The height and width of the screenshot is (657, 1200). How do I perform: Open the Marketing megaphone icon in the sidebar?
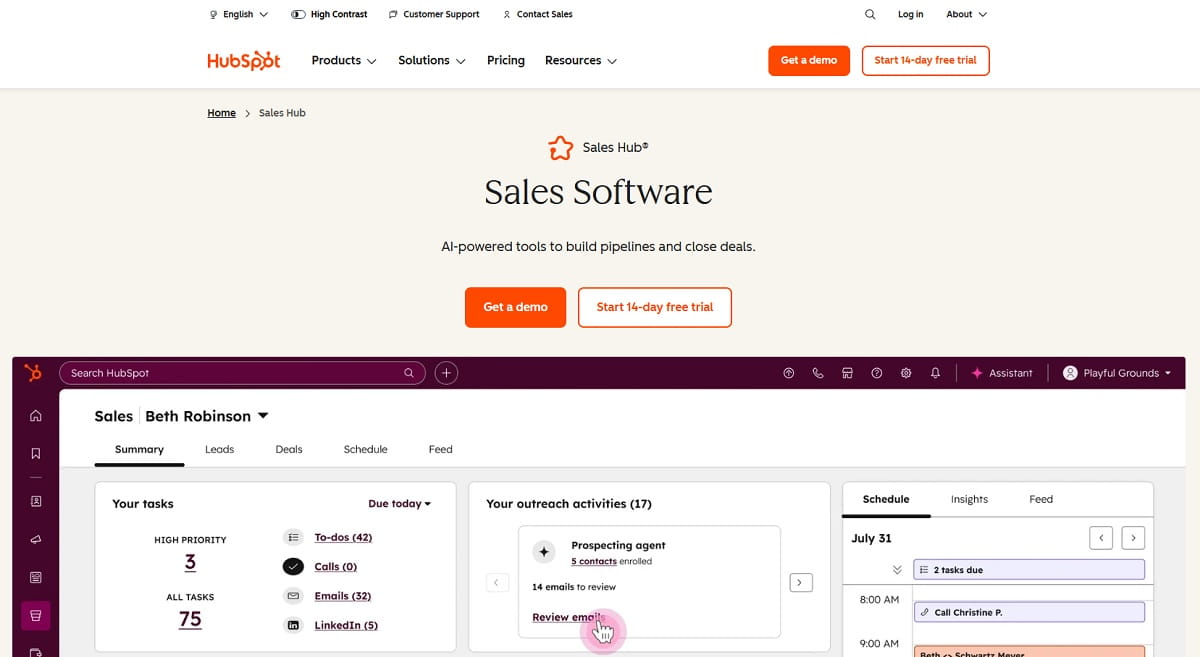36,539
